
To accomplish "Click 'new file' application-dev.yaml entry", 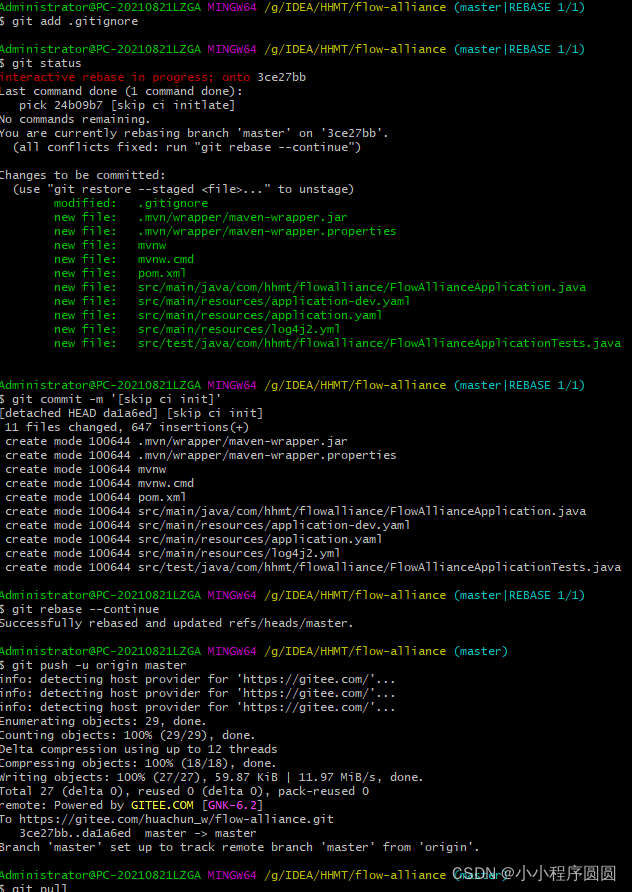I will 232,301.
